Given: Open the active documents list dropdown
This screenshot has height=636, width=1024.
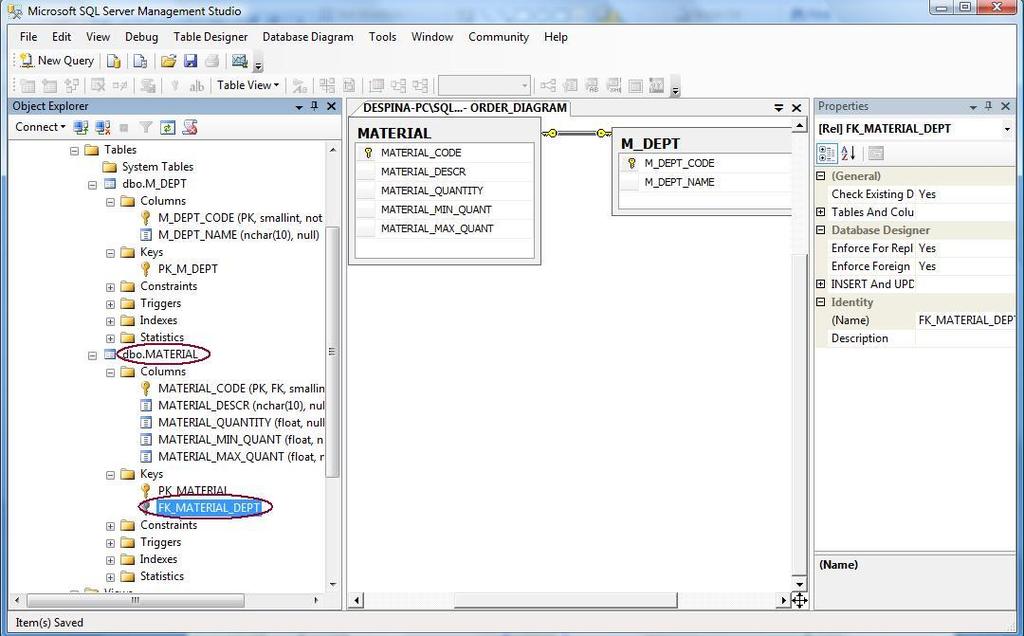Looking at the screenshot, I should (x=778, y=108).
